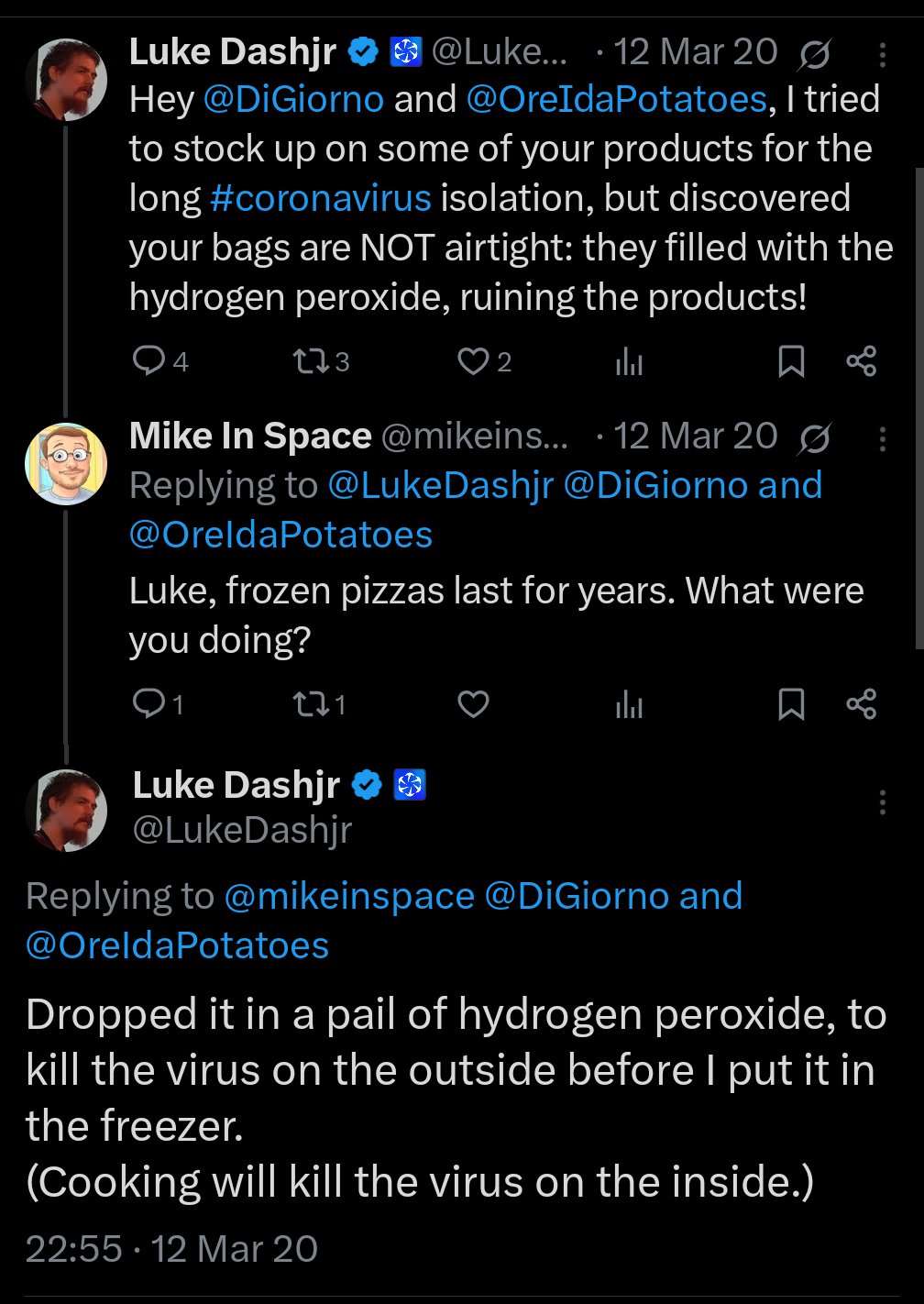Open @mikeinspace profile from reply header

[349, 896]
